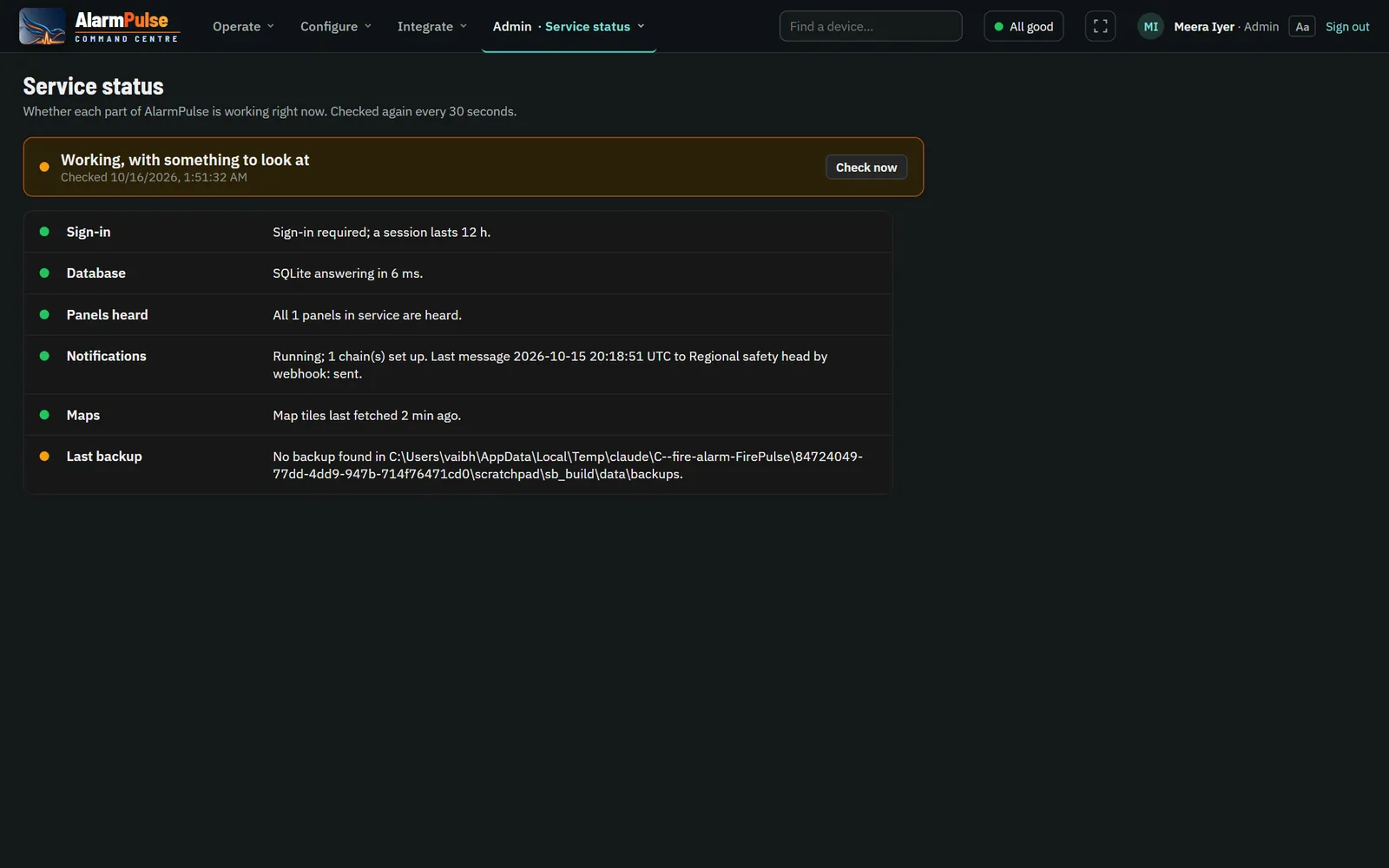This screenshot has width=1389, height=868.
Task: Click the Meera Iyer user name
Action: [1204, 26]
